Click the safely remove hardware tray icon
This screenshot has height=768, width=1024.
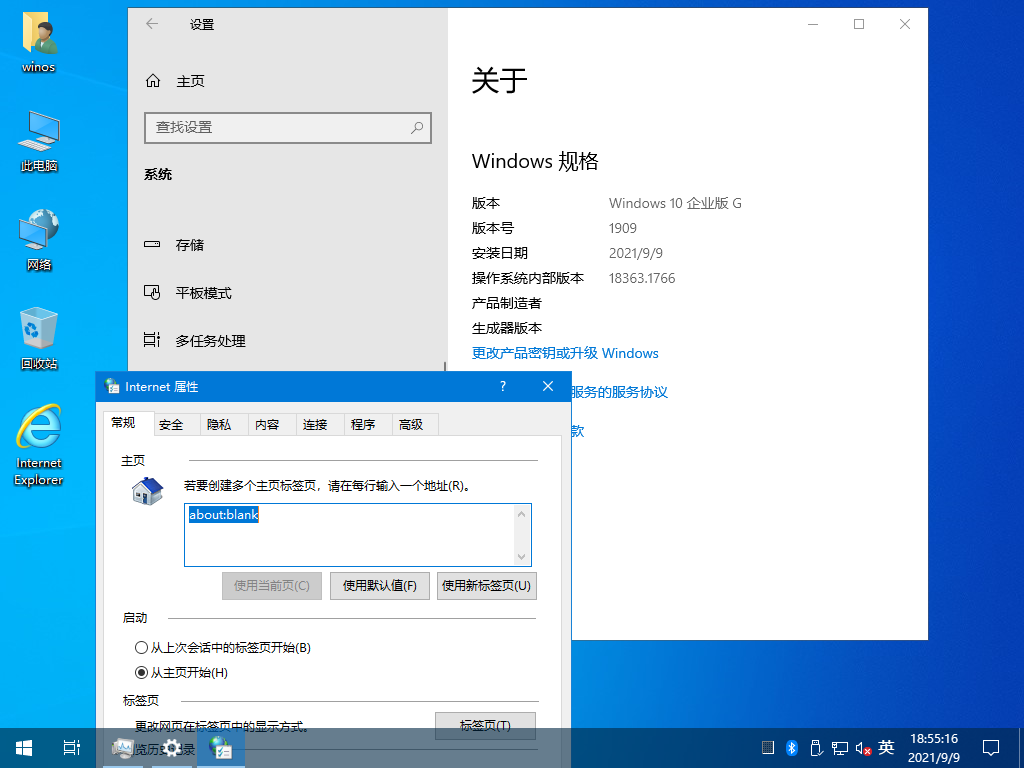point(815,748)
